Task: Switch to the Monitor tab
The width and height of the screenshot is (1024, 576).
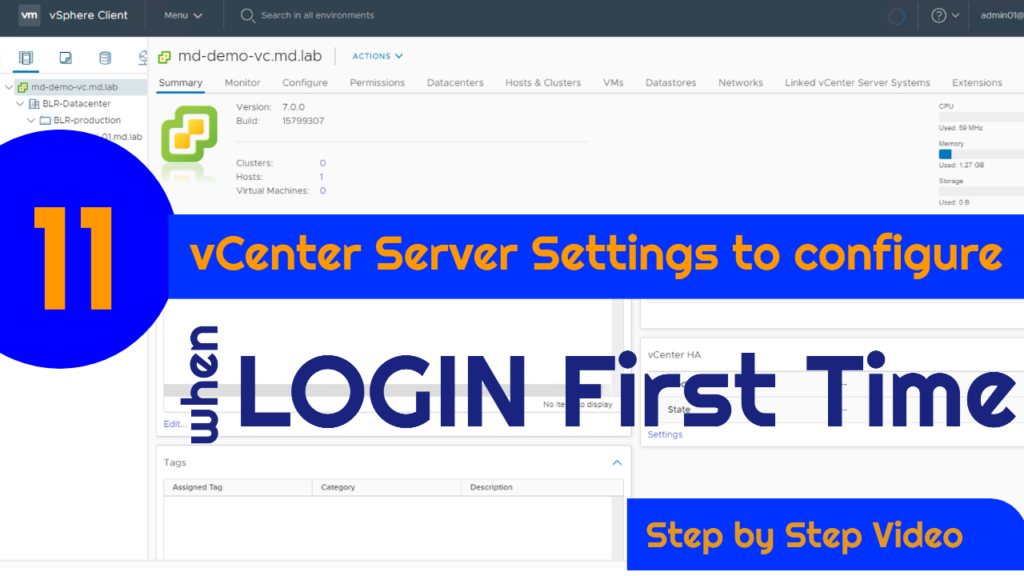Action: (x=242, y=83)
